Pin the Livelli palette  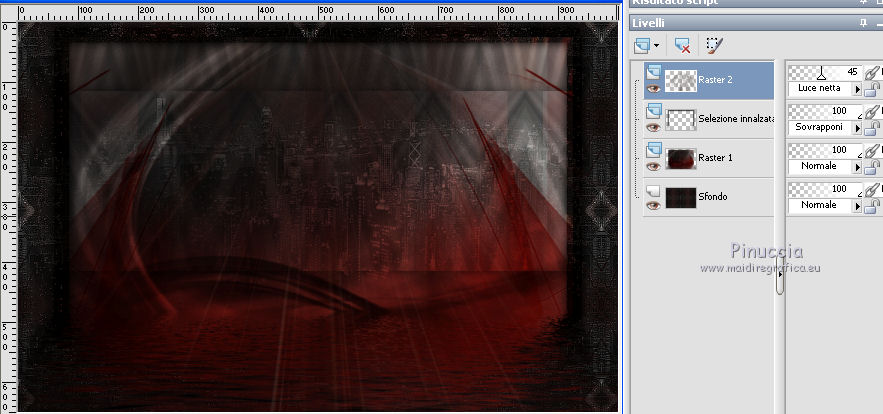coord(863,23)
